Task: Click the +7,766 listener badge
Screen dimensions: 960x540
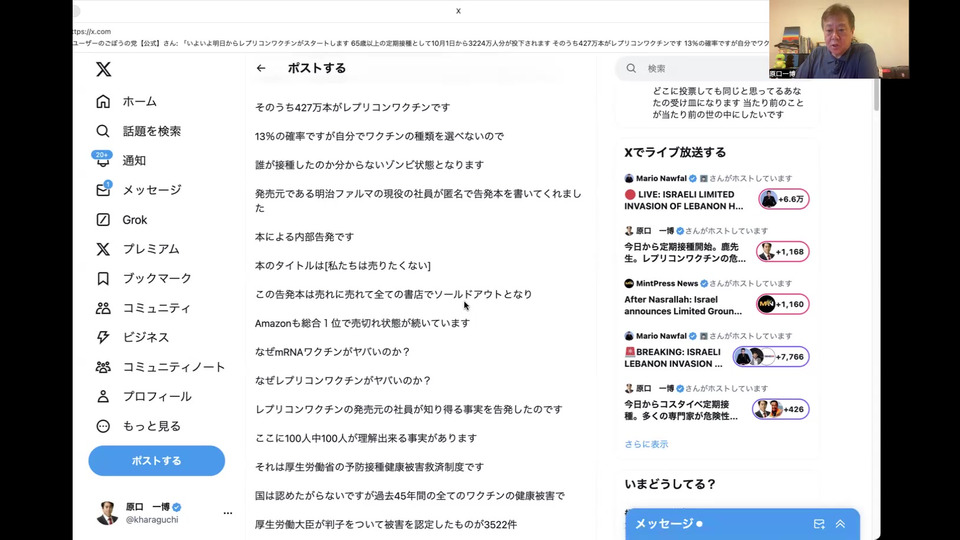Action: [x=771, y=357]
